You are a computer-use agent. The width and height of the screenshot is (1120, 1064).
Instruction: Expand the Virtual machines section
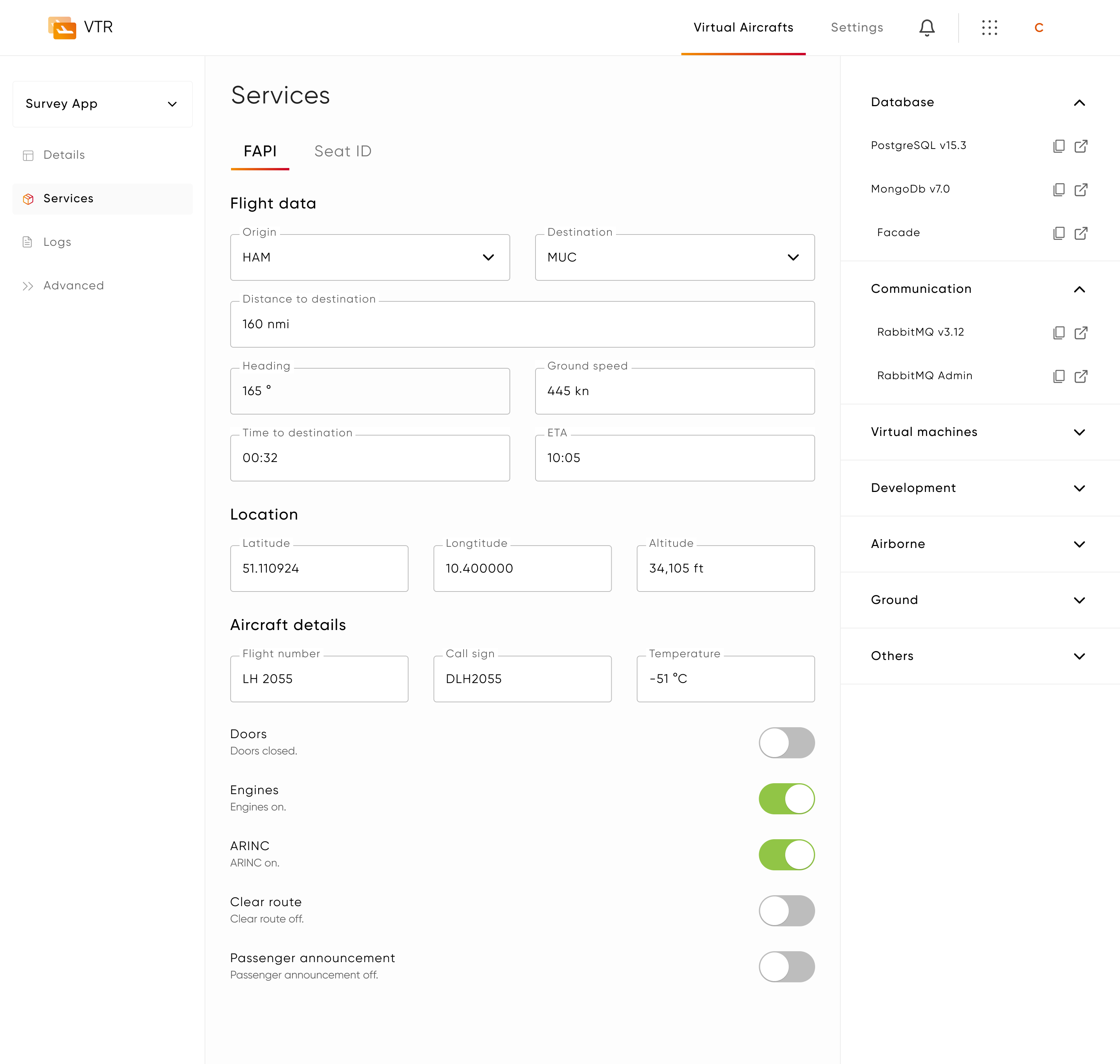point(1080,432)
